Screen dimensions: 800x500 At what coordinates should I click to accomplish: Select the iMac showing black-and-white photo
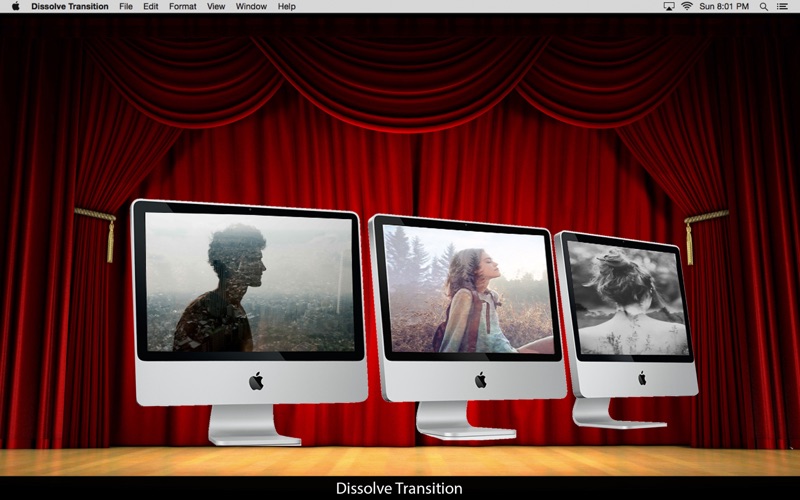point(628,329)
